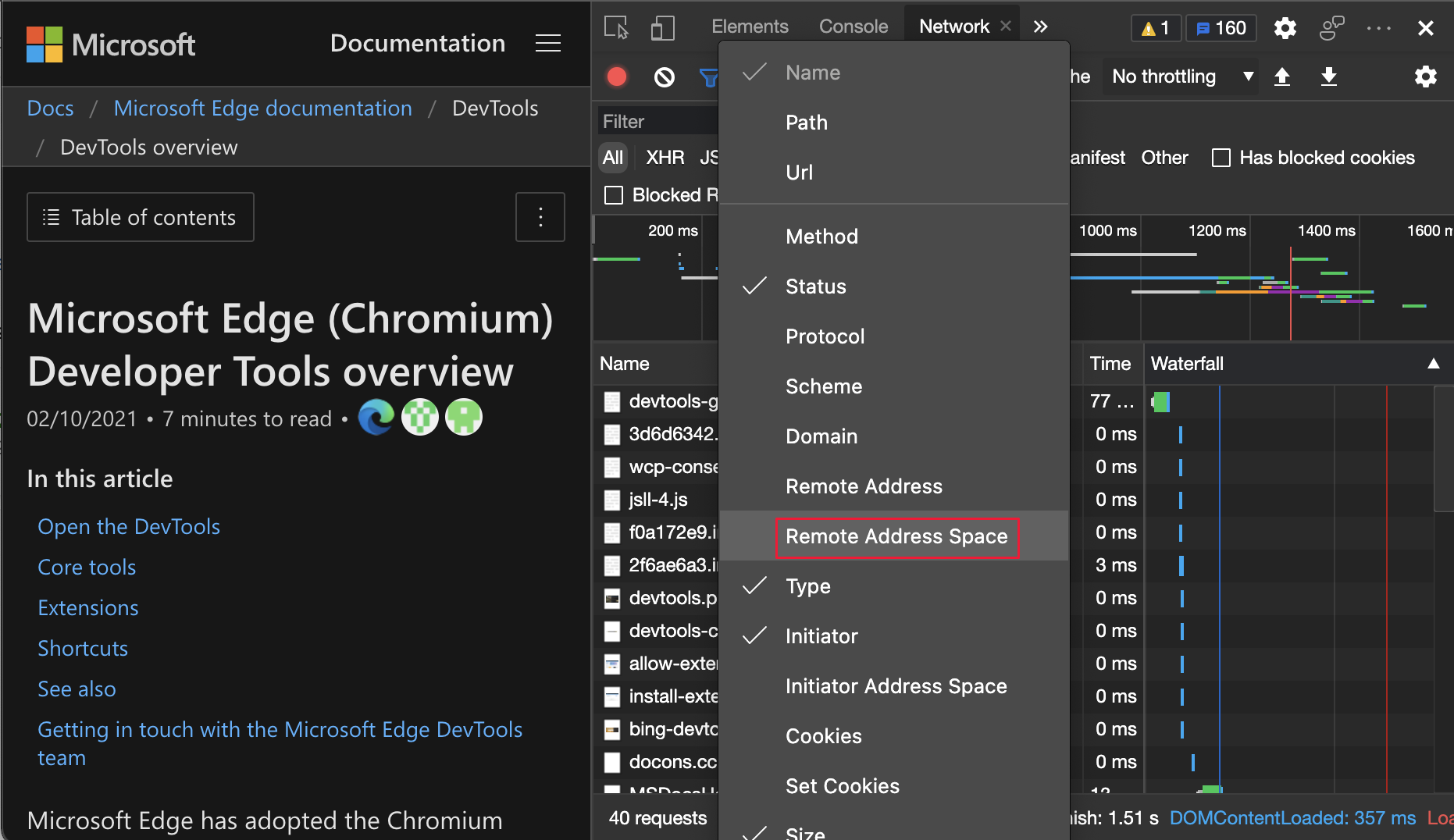The width and height of the screenshot is (1454, 840).
Task: Navigate to Microsoft Edge documentation breadcrumb
Action: tap(262, 108)
